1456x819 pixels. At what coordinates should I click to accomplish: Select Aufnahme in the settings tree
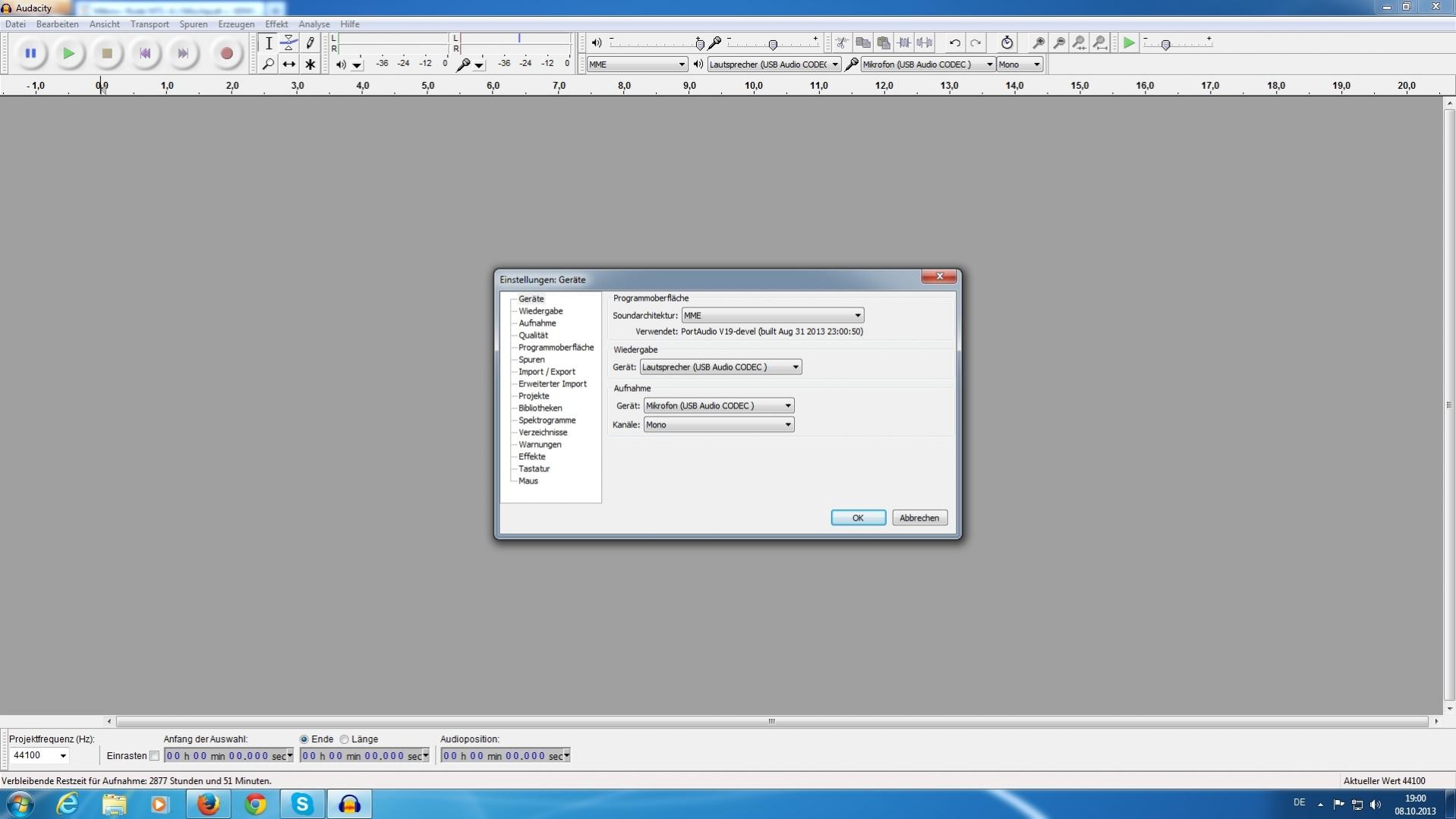537,323
